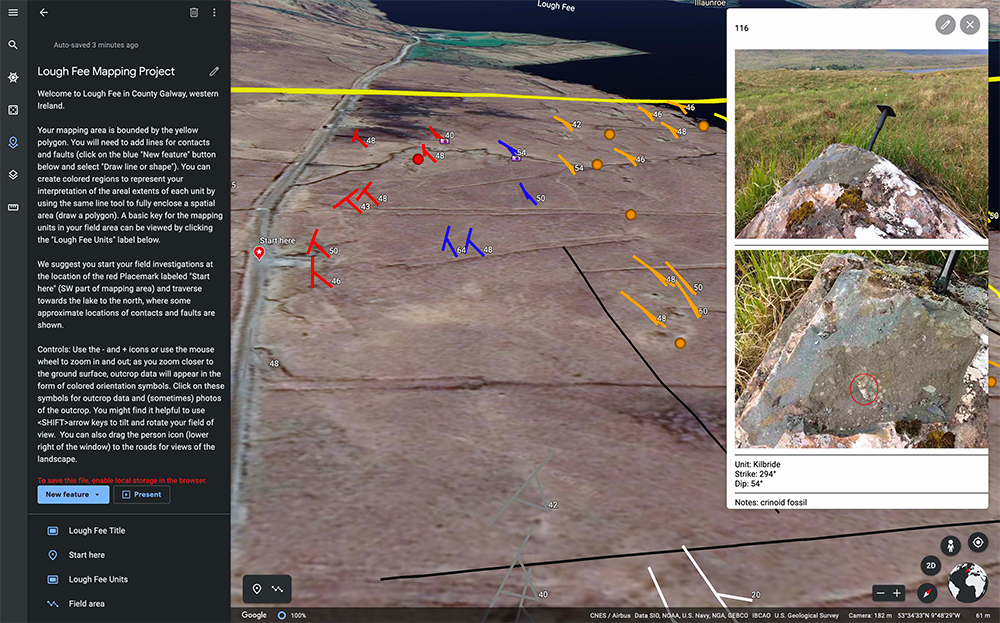Select the draw line or shape tool
The height and width of the screenshot is (623, 1000).
click(x=278, y=589)
